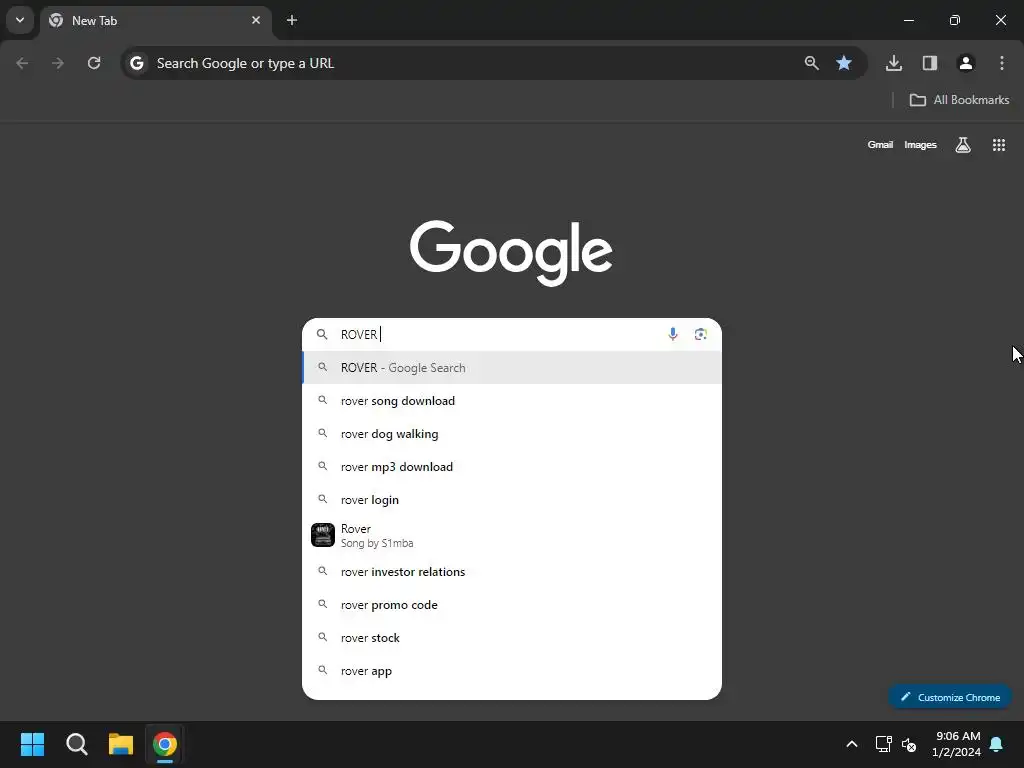The image size is (1024, 768).
Task: Open network status tray icon
Action: pyautogui.click(x=884, y=744)
